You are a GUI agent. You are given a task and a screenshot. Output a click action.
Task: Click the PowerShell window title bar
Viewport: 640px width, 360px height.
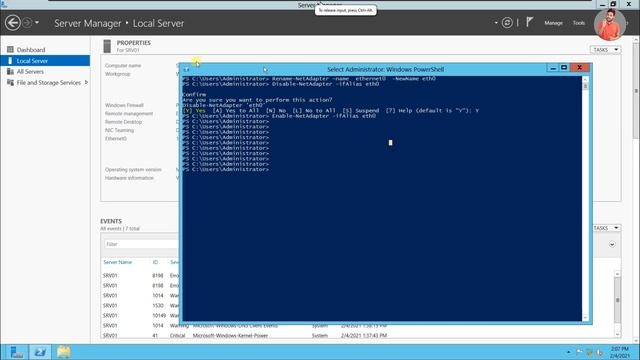pos(385,69)
